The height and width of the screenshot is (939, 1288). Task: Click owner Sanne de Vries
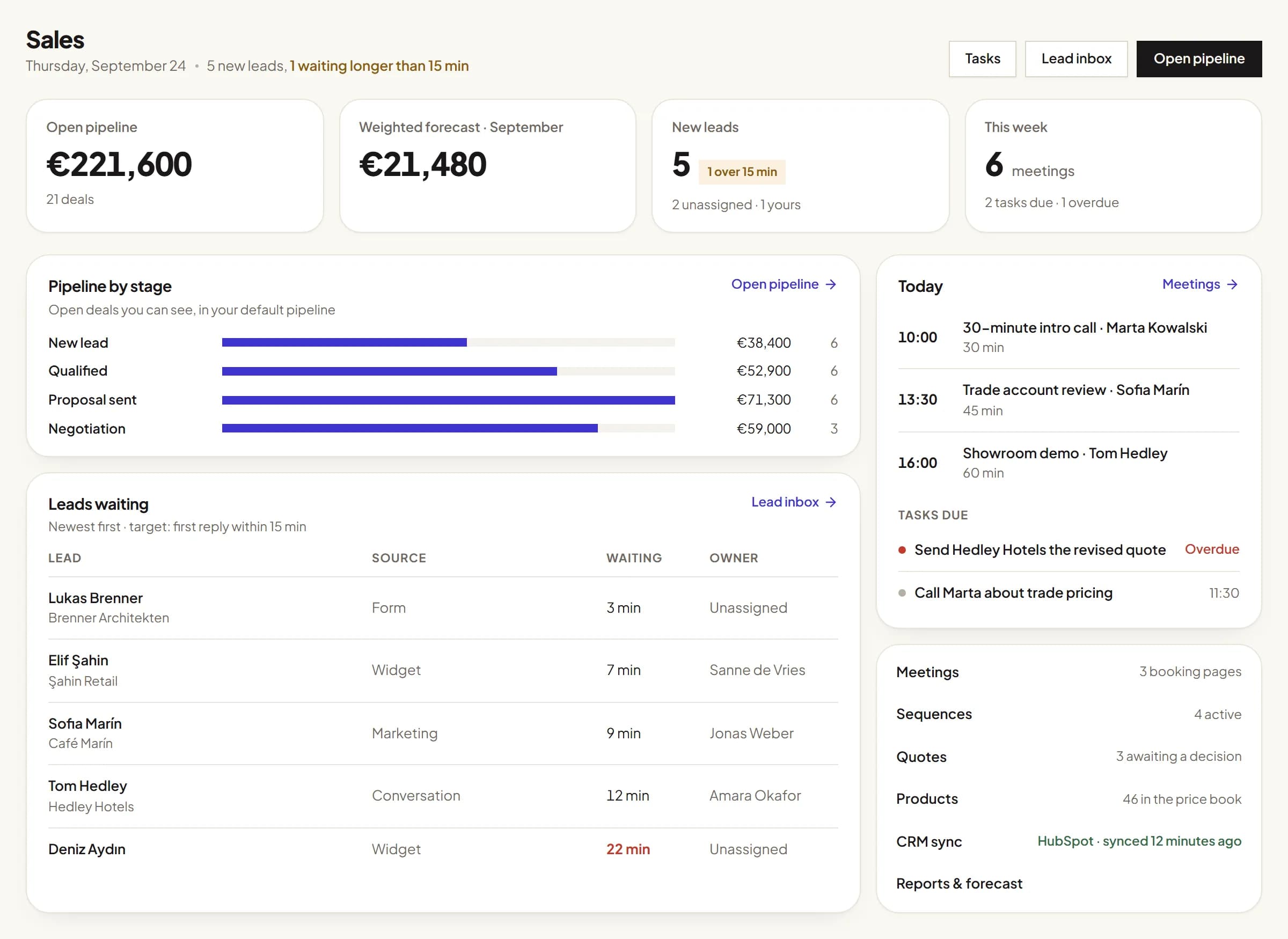tap(757, 670)
